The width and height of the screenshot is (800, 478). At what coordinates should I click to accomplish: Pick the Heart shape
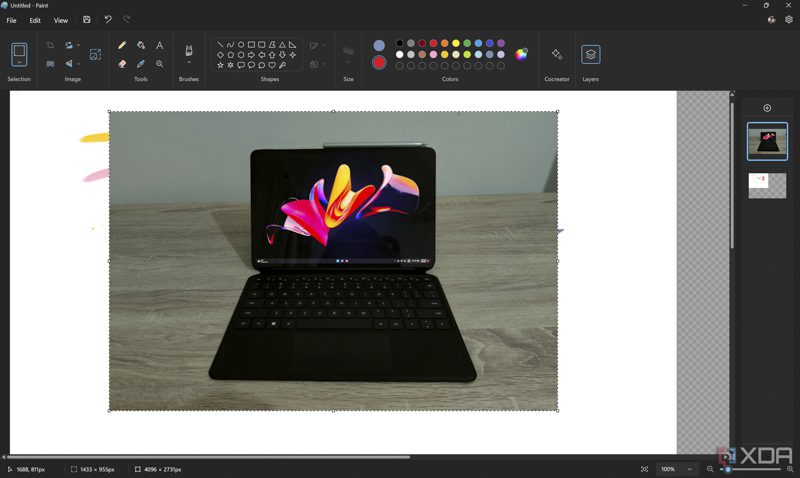272,65
